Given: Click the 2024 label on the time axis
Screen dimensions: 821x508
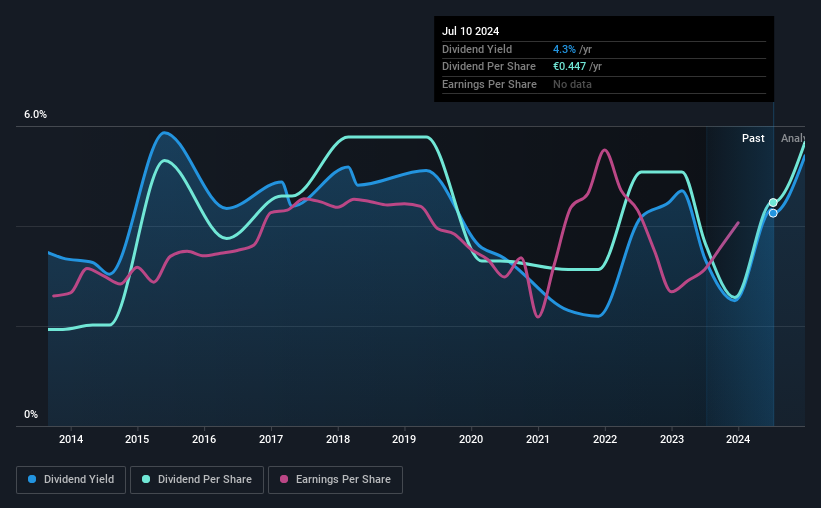Looking at the screenshot, I should tap(738, 439).
